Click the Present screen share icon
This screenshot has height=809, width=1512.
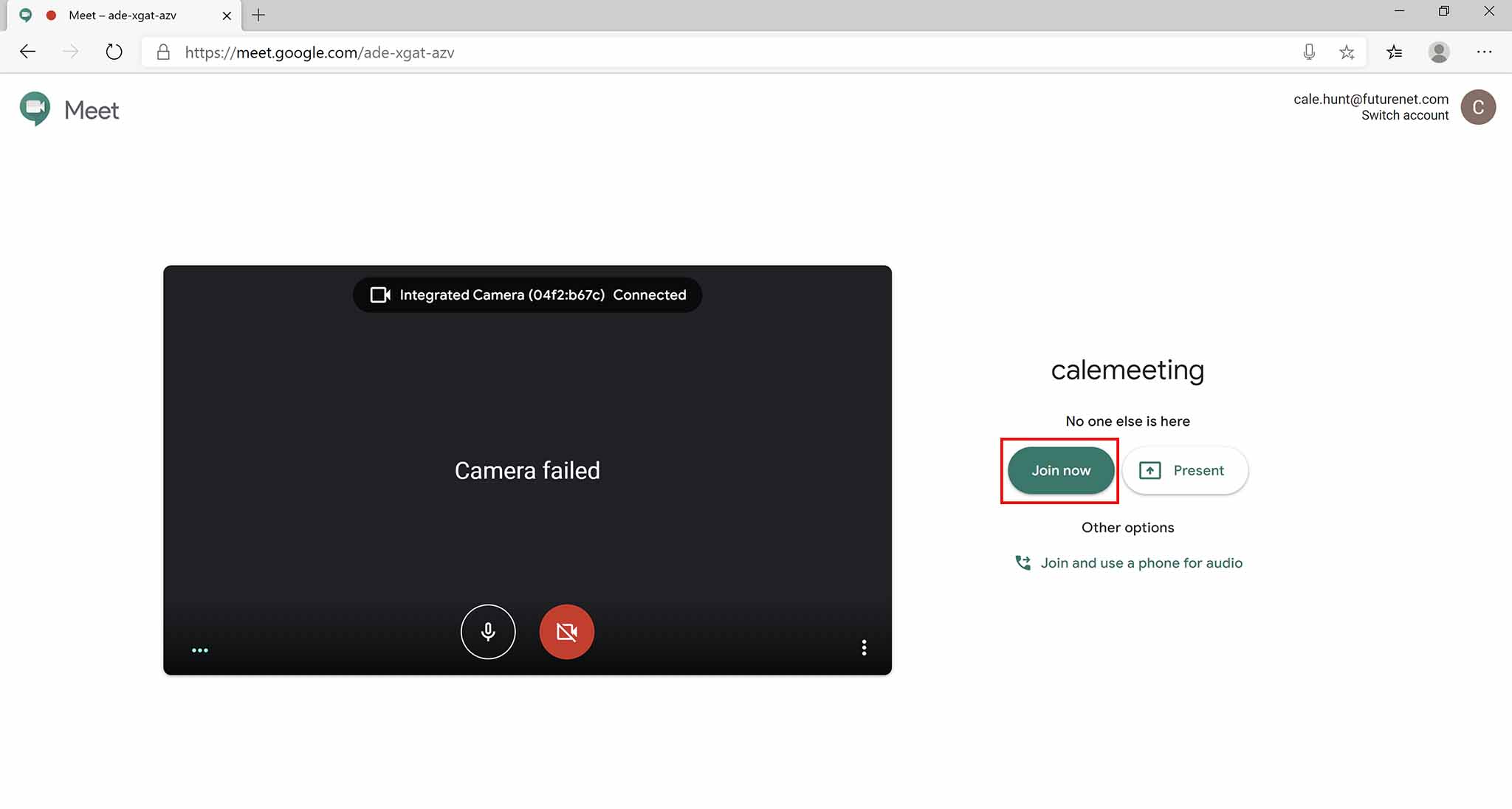click(x=1149, y=470)
